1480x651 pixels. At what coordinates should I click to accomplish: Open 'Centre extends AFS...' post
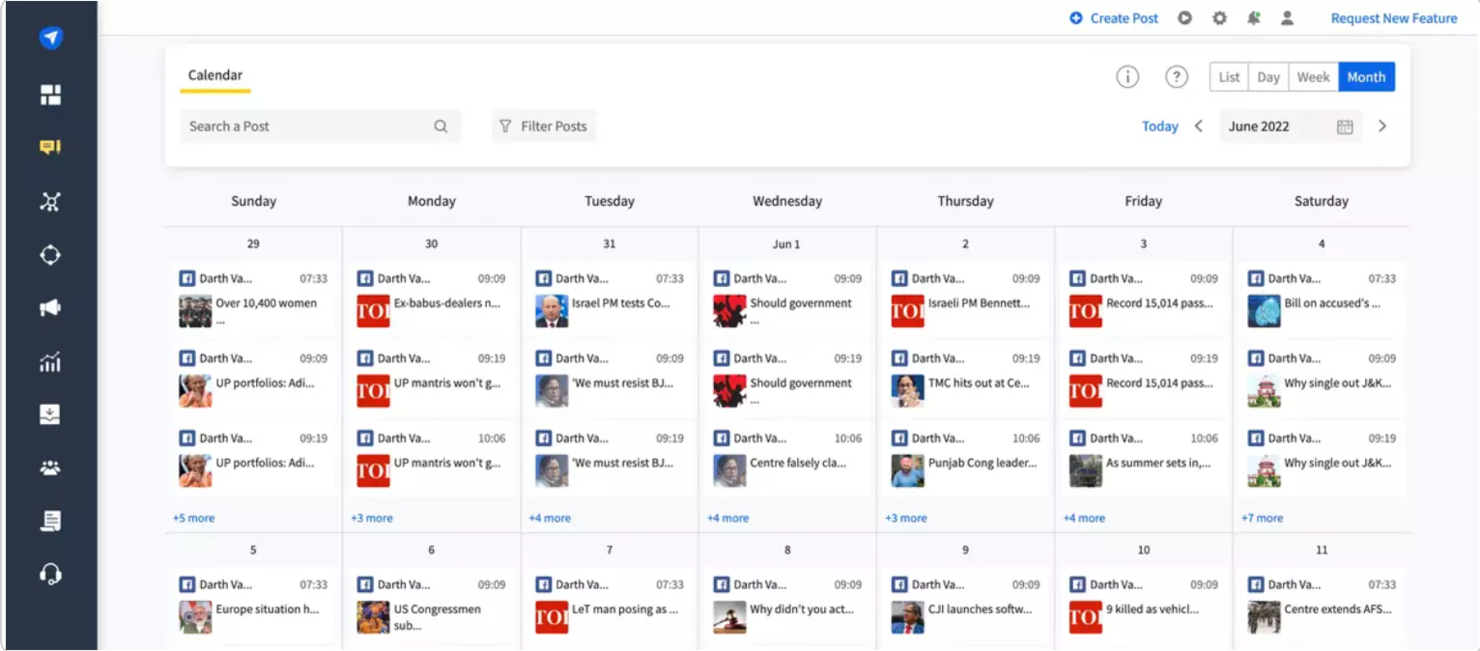pos(1321,605)
